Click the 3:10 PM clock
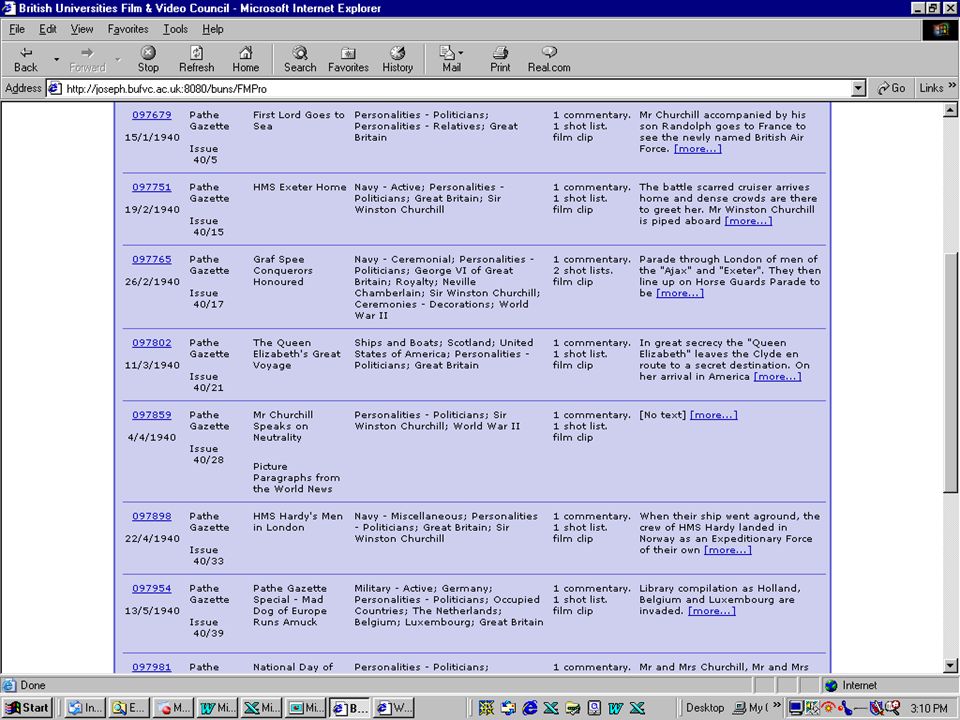960x720 pixels. click(929, 708)
